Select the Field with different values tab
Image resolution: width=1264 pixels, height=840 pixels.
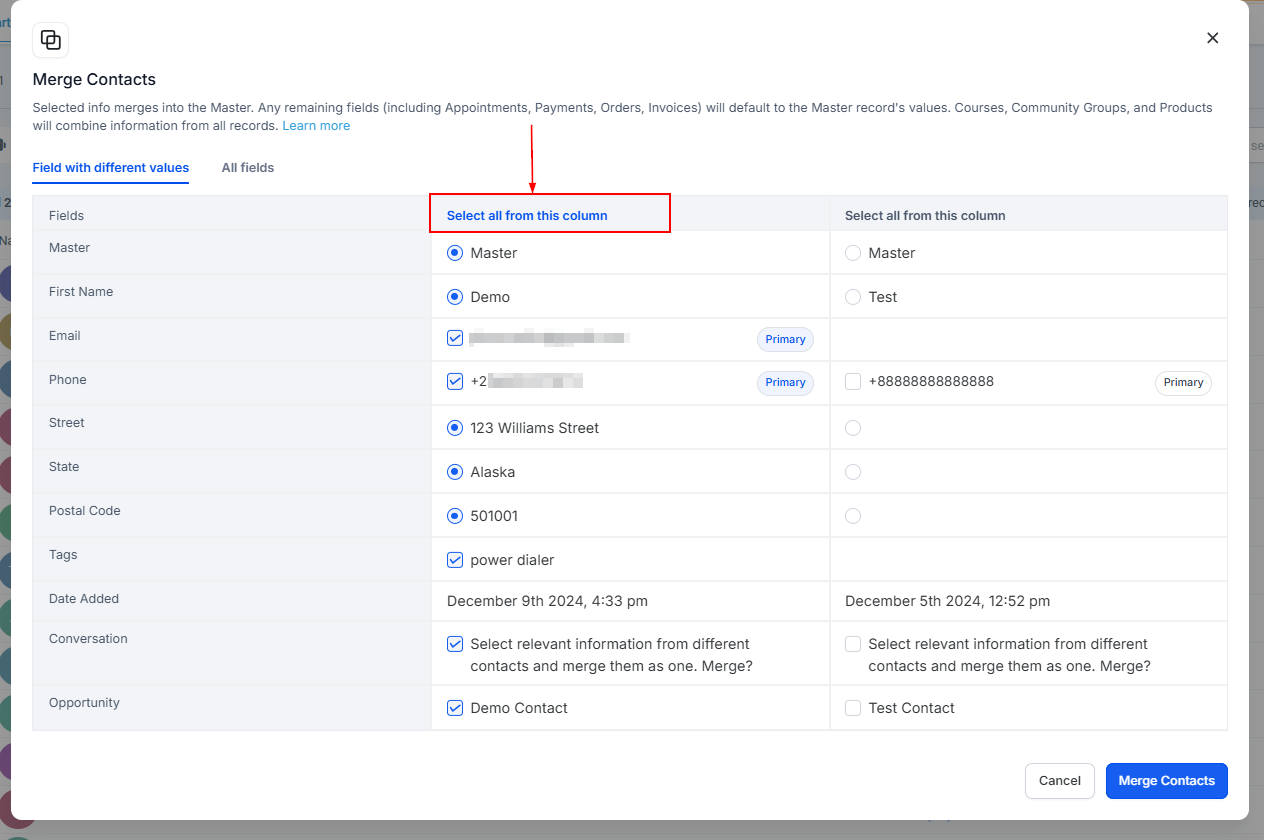pos(111,168)
